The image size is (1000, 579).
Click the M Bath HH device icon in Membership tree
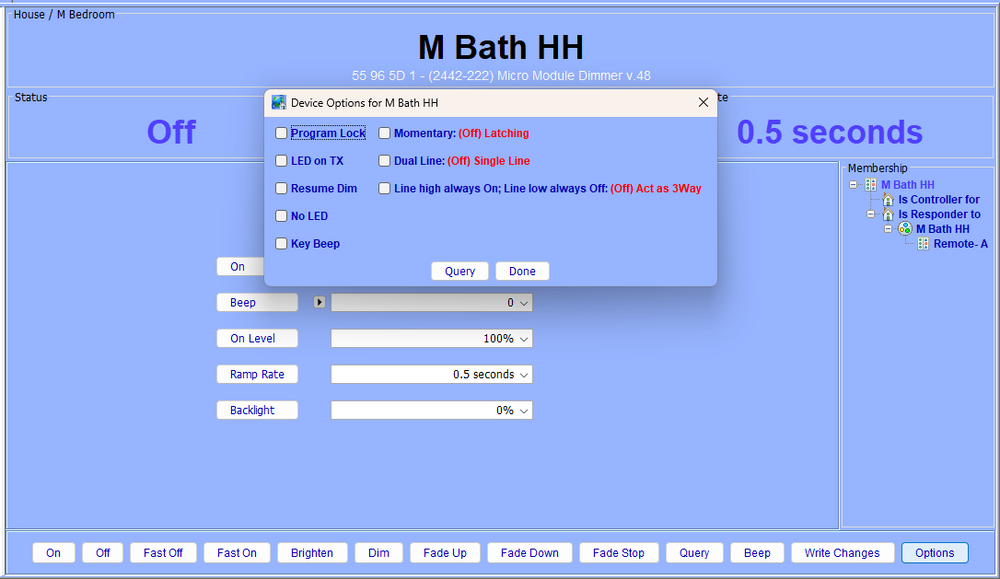(x=871, y=185)
